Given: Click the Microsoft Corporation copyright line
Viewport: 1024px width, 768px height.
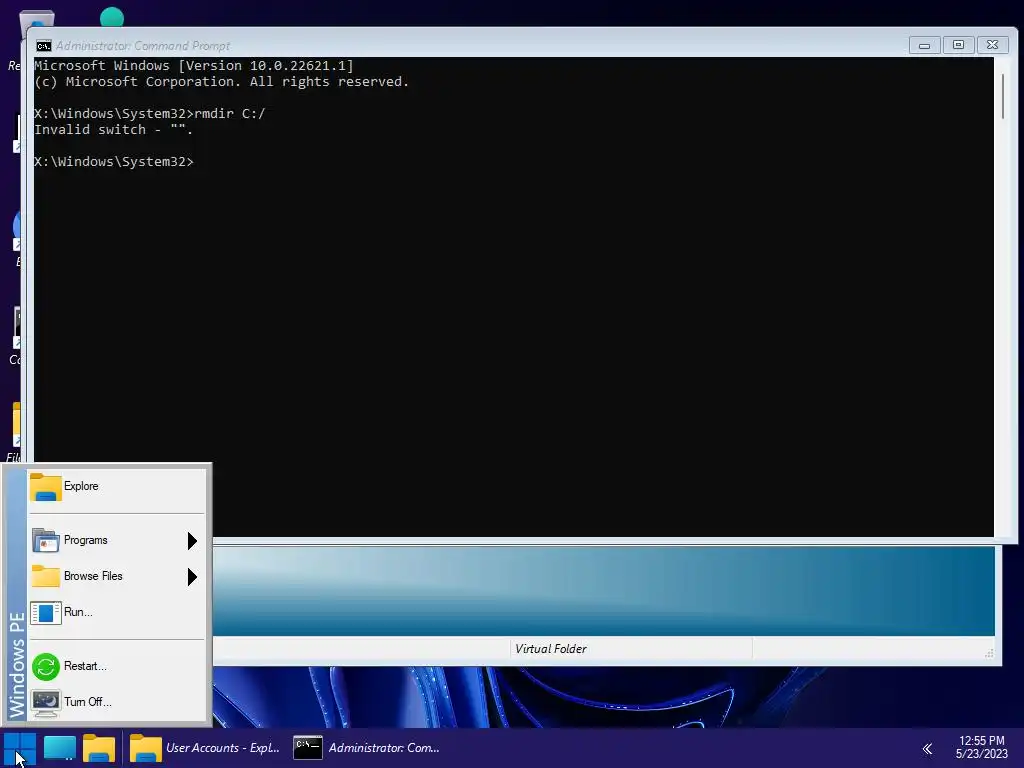Looking at the screenshot, I should click(221, 82).
